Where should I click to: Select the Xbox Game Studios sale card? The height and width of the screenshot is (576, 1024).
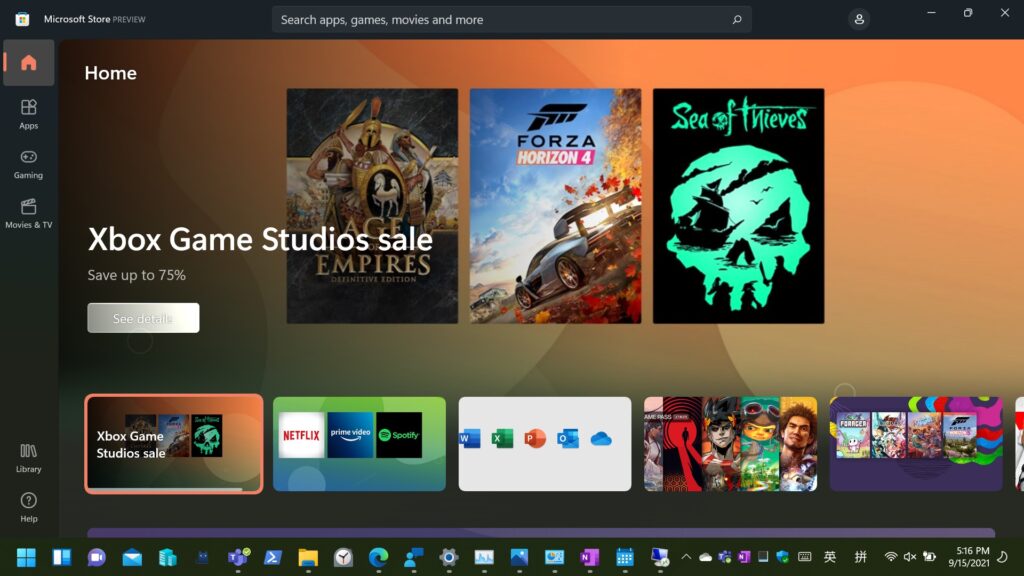[x=174, y=444]
